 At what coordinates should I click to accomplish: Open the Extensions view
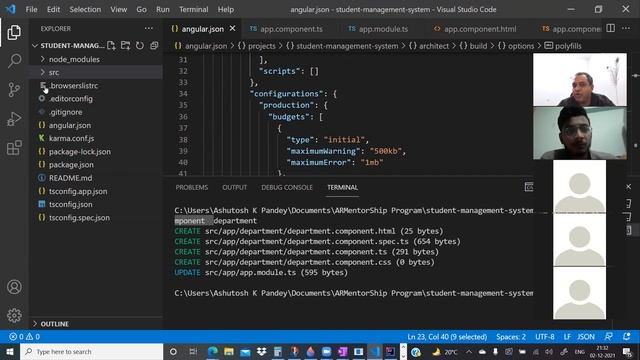[14, 148]
